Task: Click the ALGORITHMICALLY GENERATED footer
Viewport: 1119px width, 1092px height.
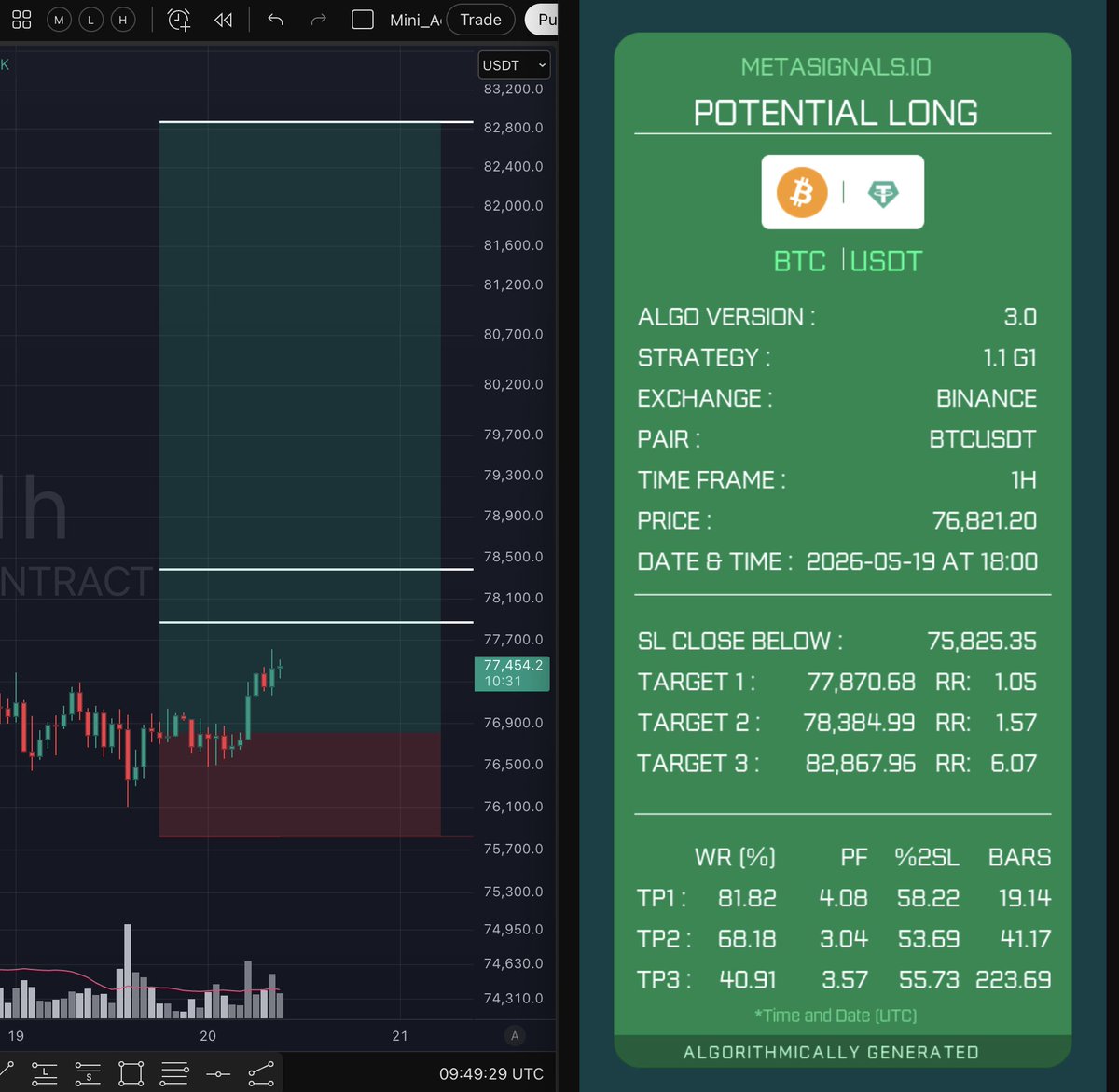Action: pyautogui.click(x=831, y=1052)
